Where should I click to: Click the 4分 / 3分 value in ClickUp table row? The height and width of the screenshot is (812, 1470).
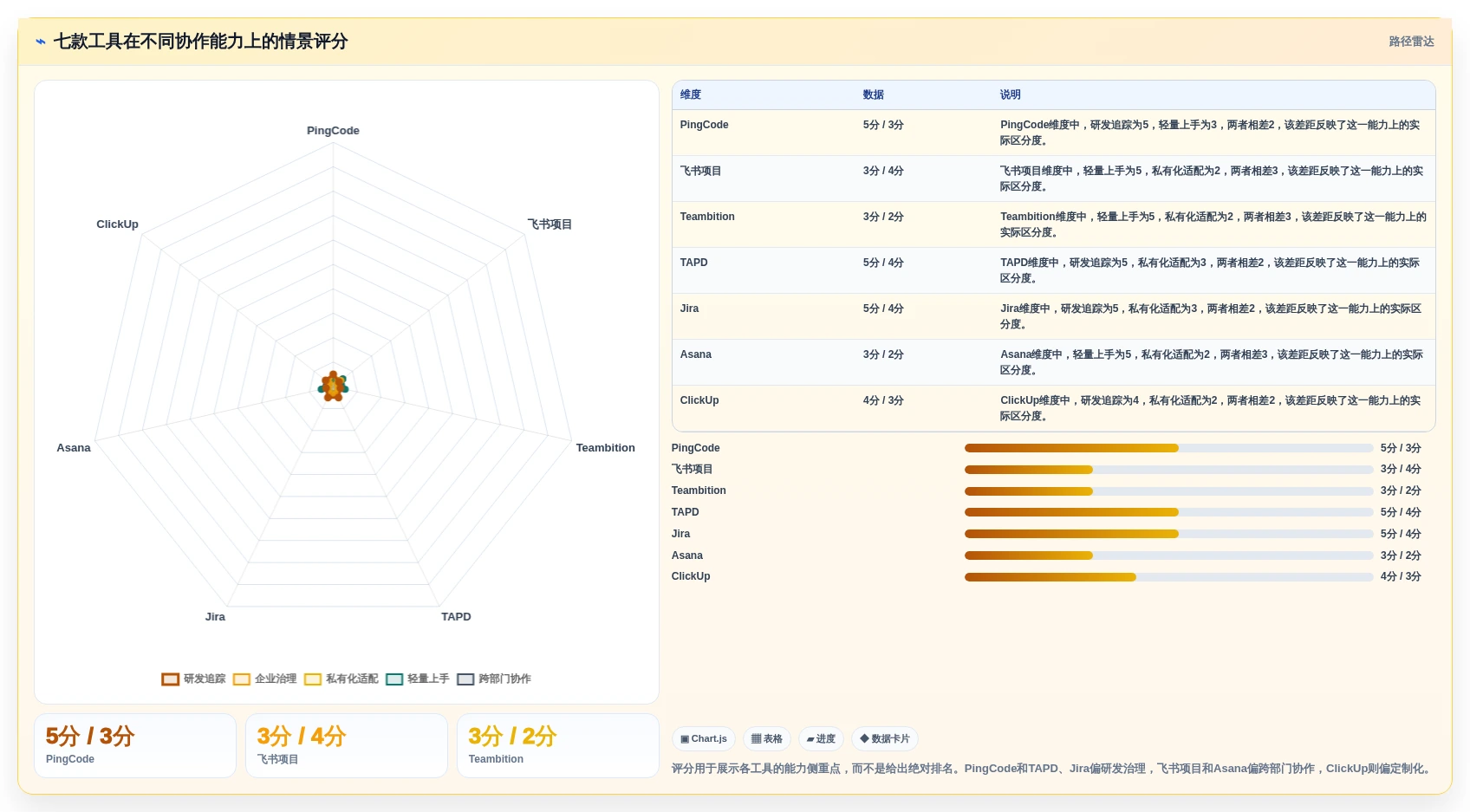click(x=883, y=400)
